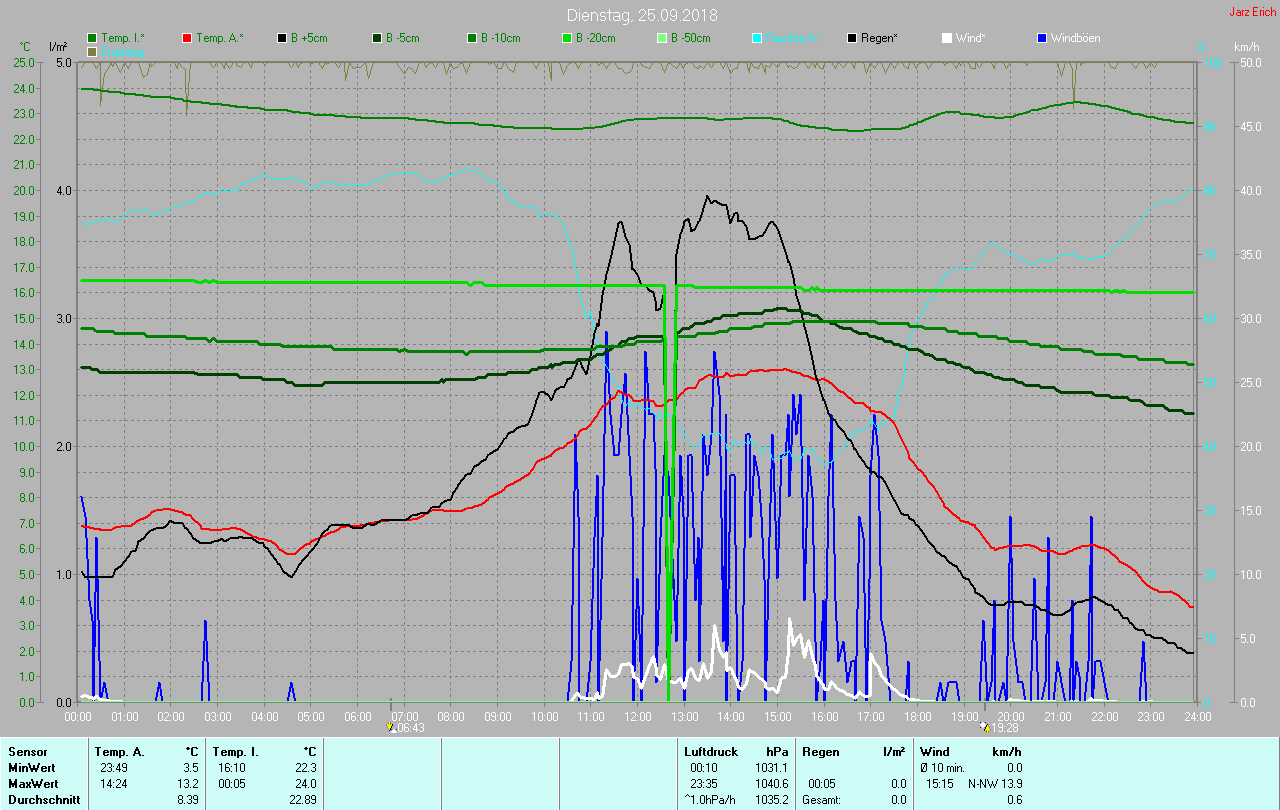Click the B -5cm legend color box
1280x810 pixels.
pos(378,38)
